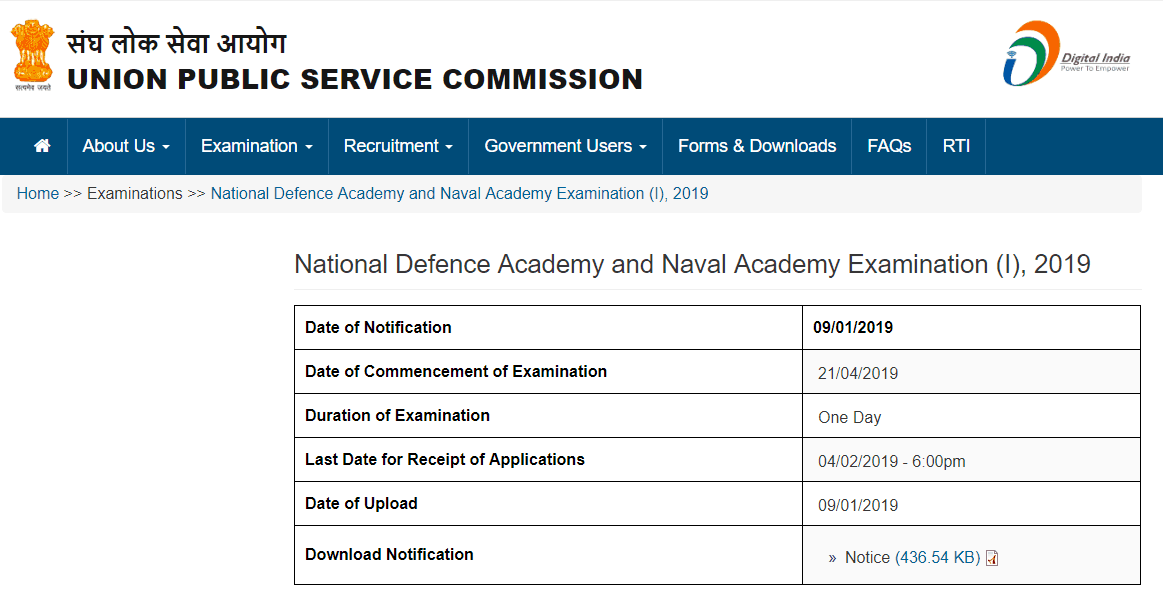The image size is (1163, 597).
Task: Click the Last Date for Receipt value
Action: point(891,462)
